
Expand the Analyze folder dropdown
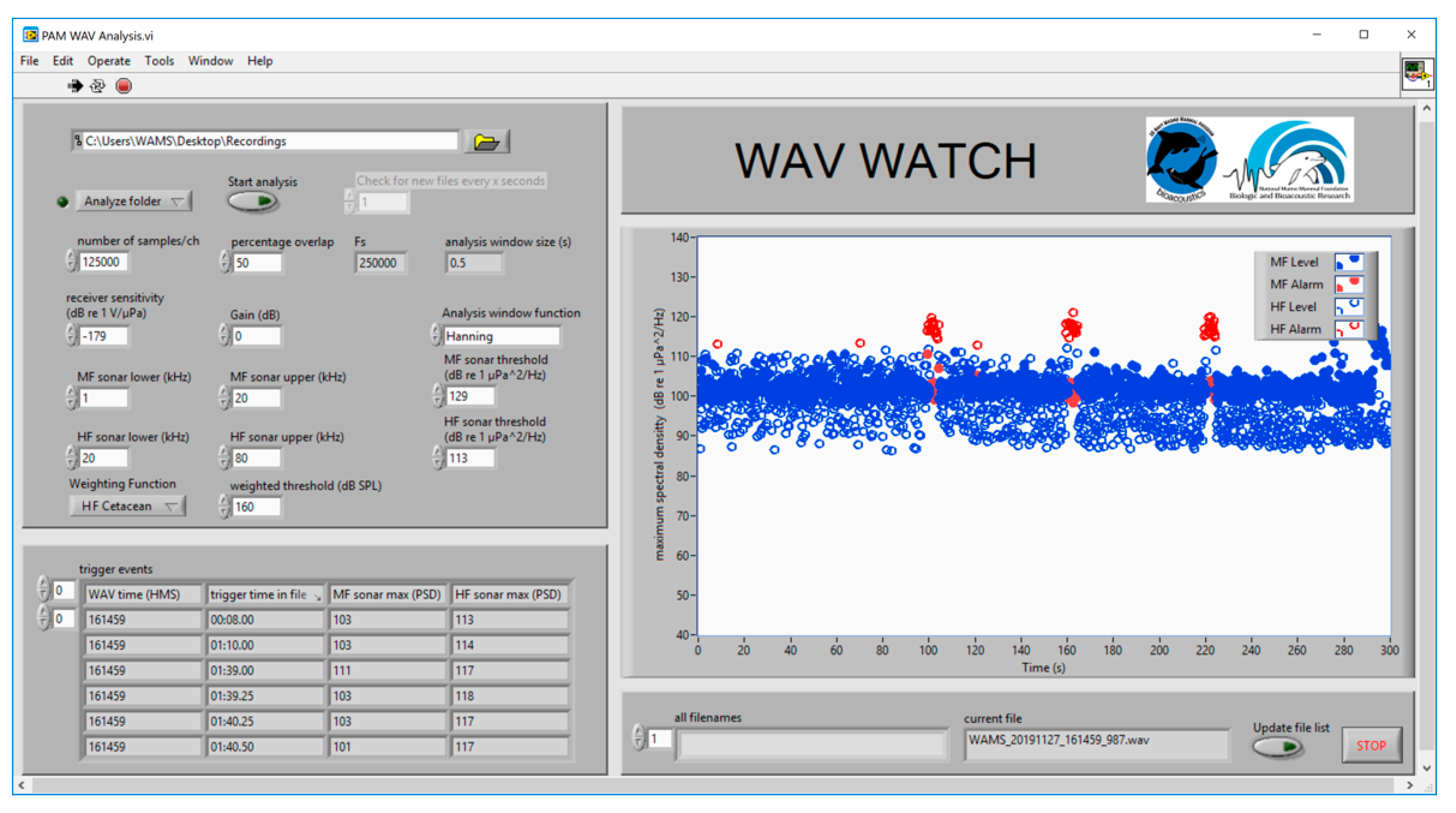[134, 201]
